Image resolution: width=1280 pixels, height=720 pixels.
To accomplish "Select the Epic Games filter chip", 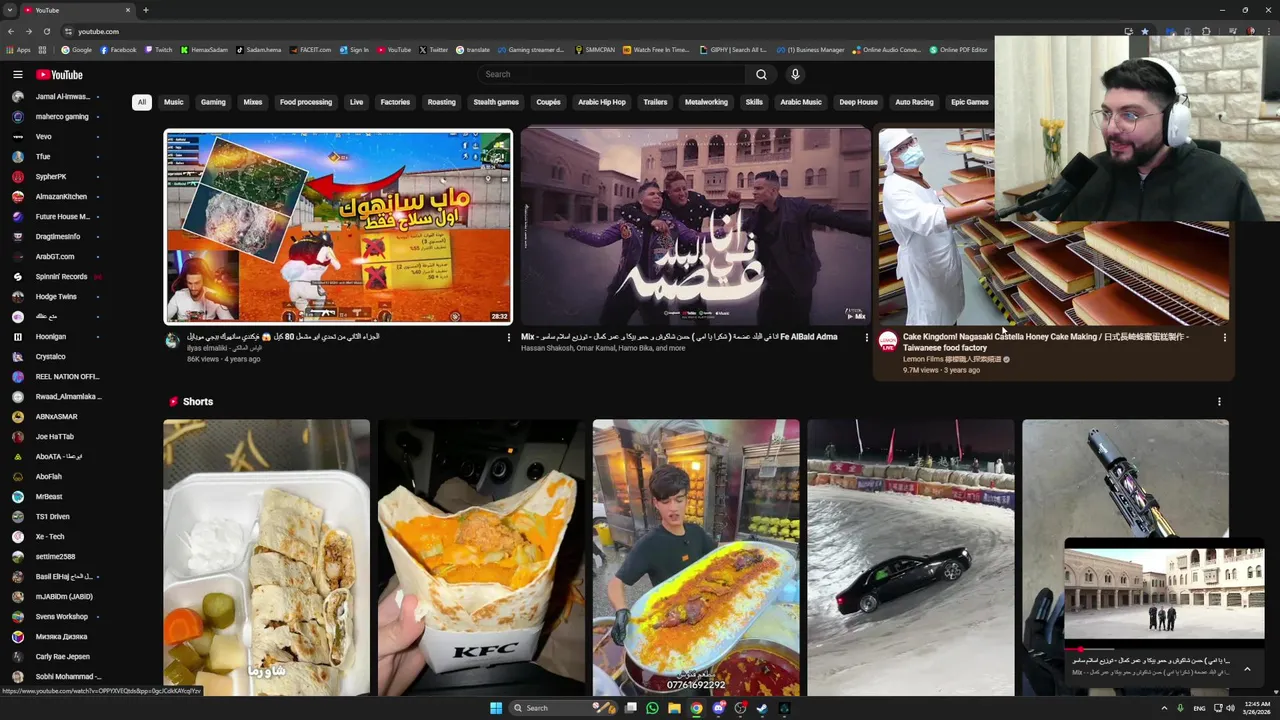I will click(x=970, y=102).
